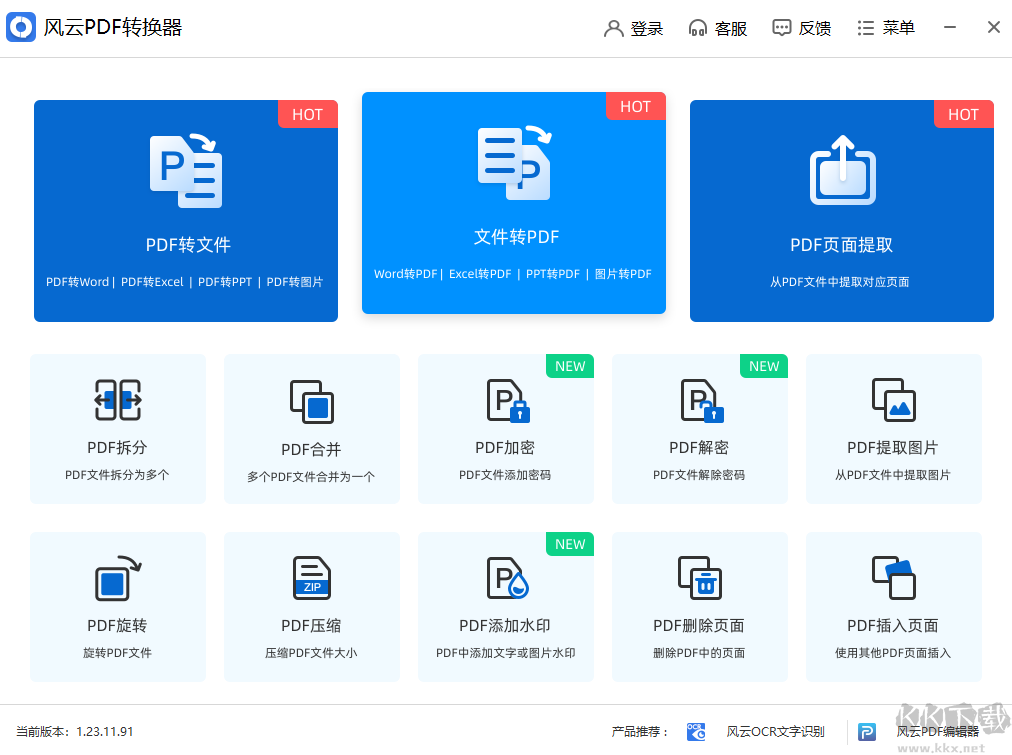Select the PDF提取图片 image extraction tool
Image resolution: width=1012 pixels, height=755 pixels.
893,428
